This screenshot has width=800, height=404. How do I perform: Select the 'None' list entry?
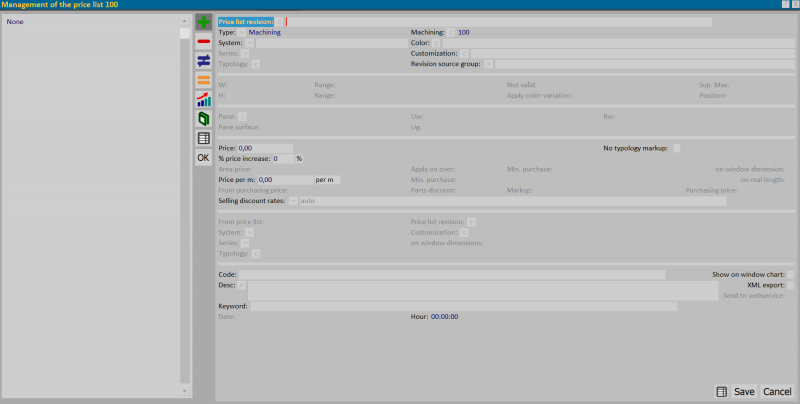pos(15,22)
